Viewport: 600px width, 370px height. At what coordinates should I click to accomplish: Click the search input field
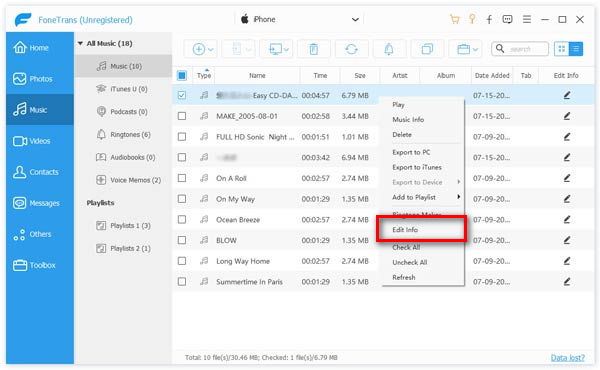pyautogui.click(x=520, y=49)
